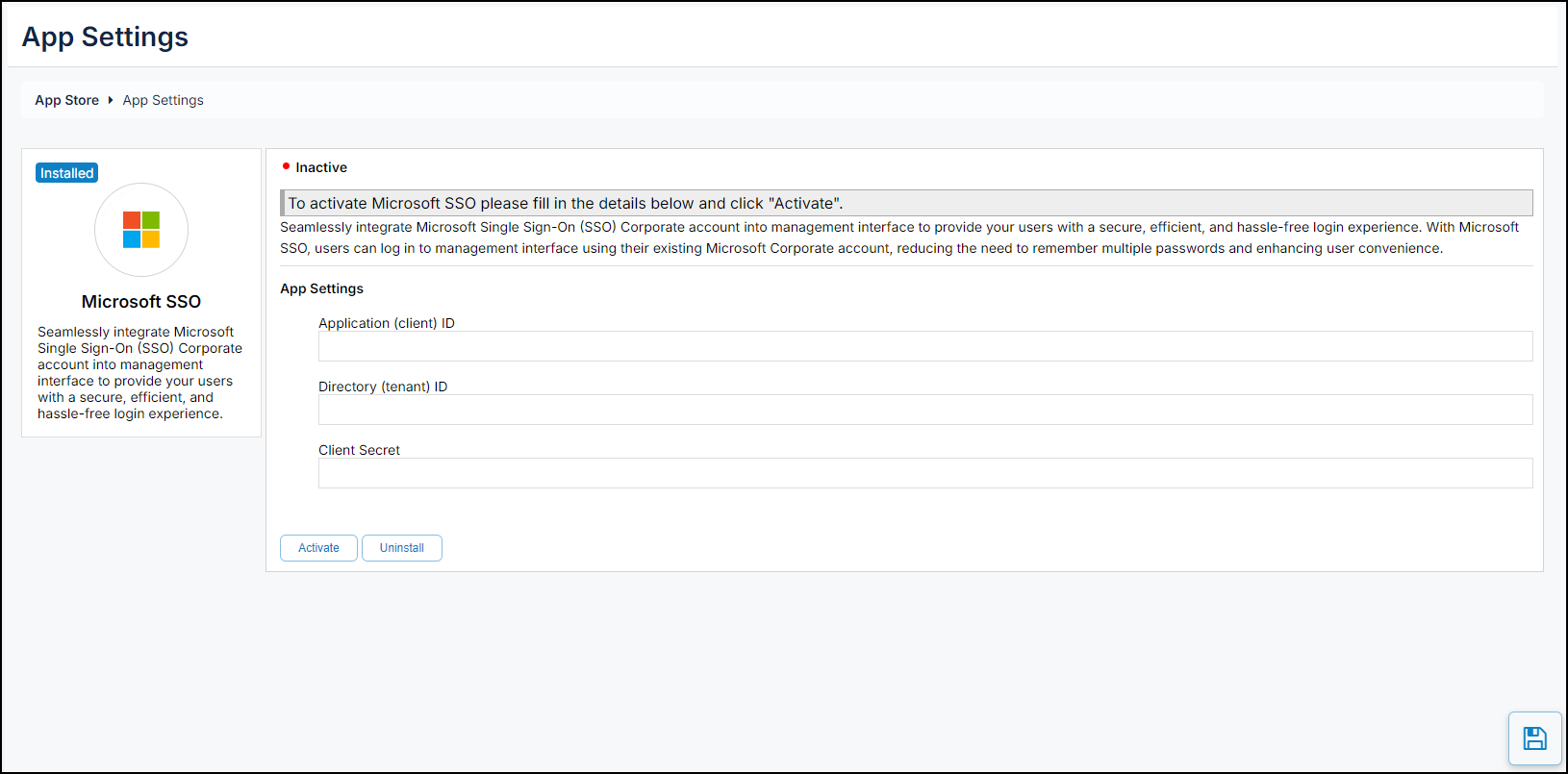The width and height of the screenshot is (1568, 774).
Task: Click the Client Secret label
Action: [x=359, y=450]
